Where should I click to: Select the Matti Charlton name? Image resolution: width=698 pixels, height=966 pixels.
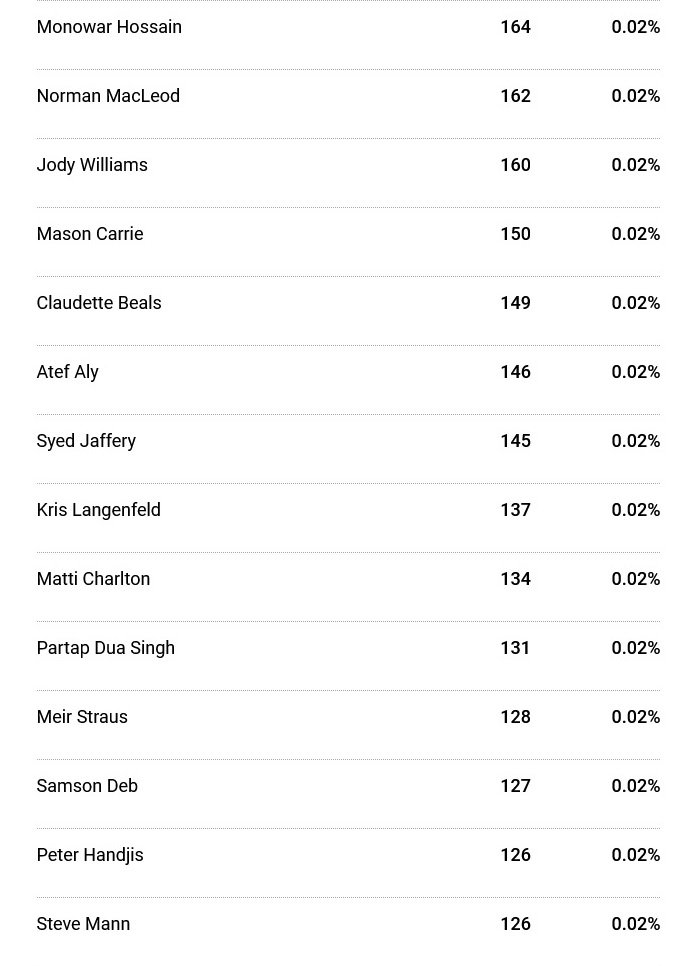[x=94, y=579]
